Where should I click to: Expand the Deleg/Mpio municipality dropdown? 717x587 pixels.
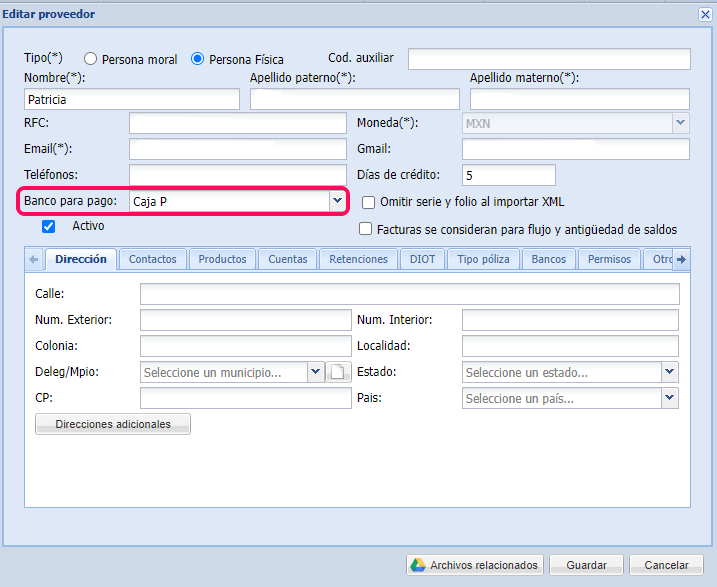point(316,372)
